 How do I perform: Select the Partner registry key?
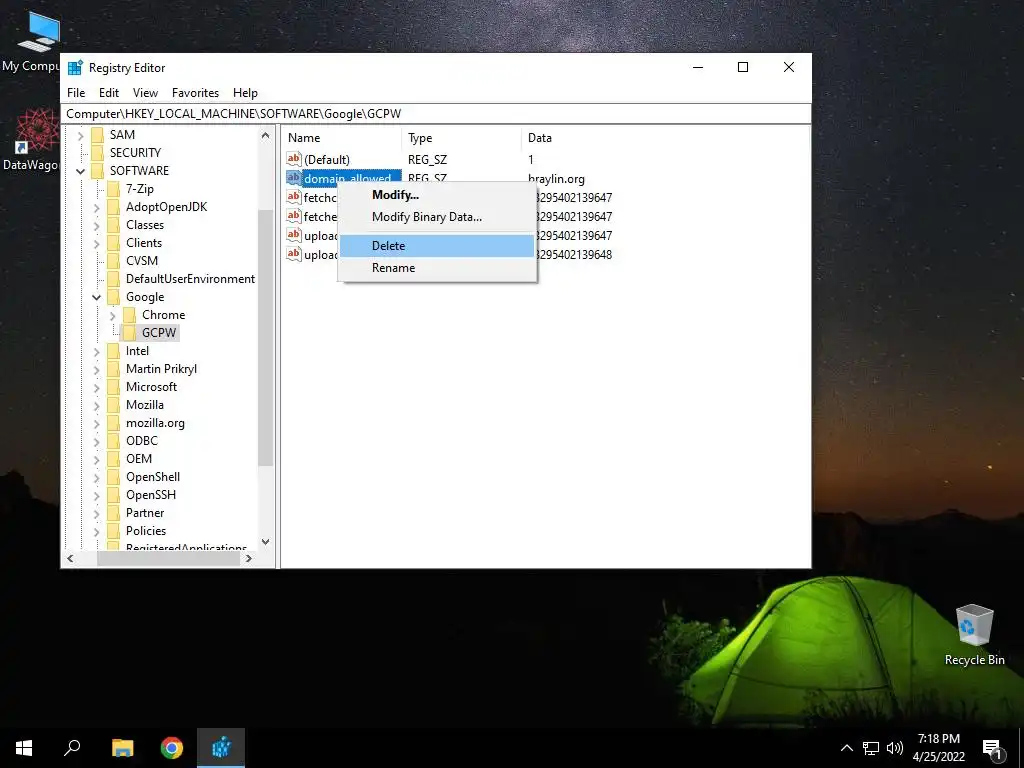pyautogui.click(x=145, y=513)
